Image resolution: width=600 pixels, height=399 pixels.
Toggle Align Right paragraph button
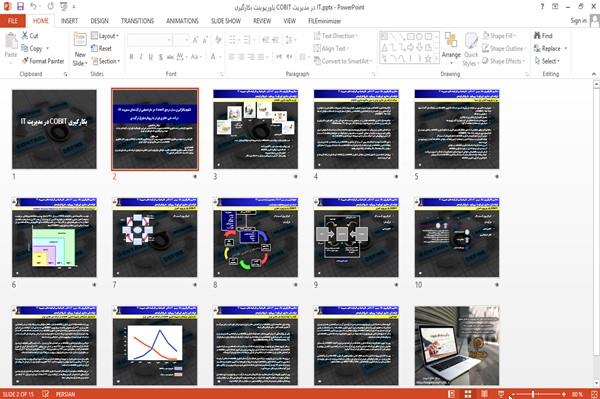click(x=251, y=57)
